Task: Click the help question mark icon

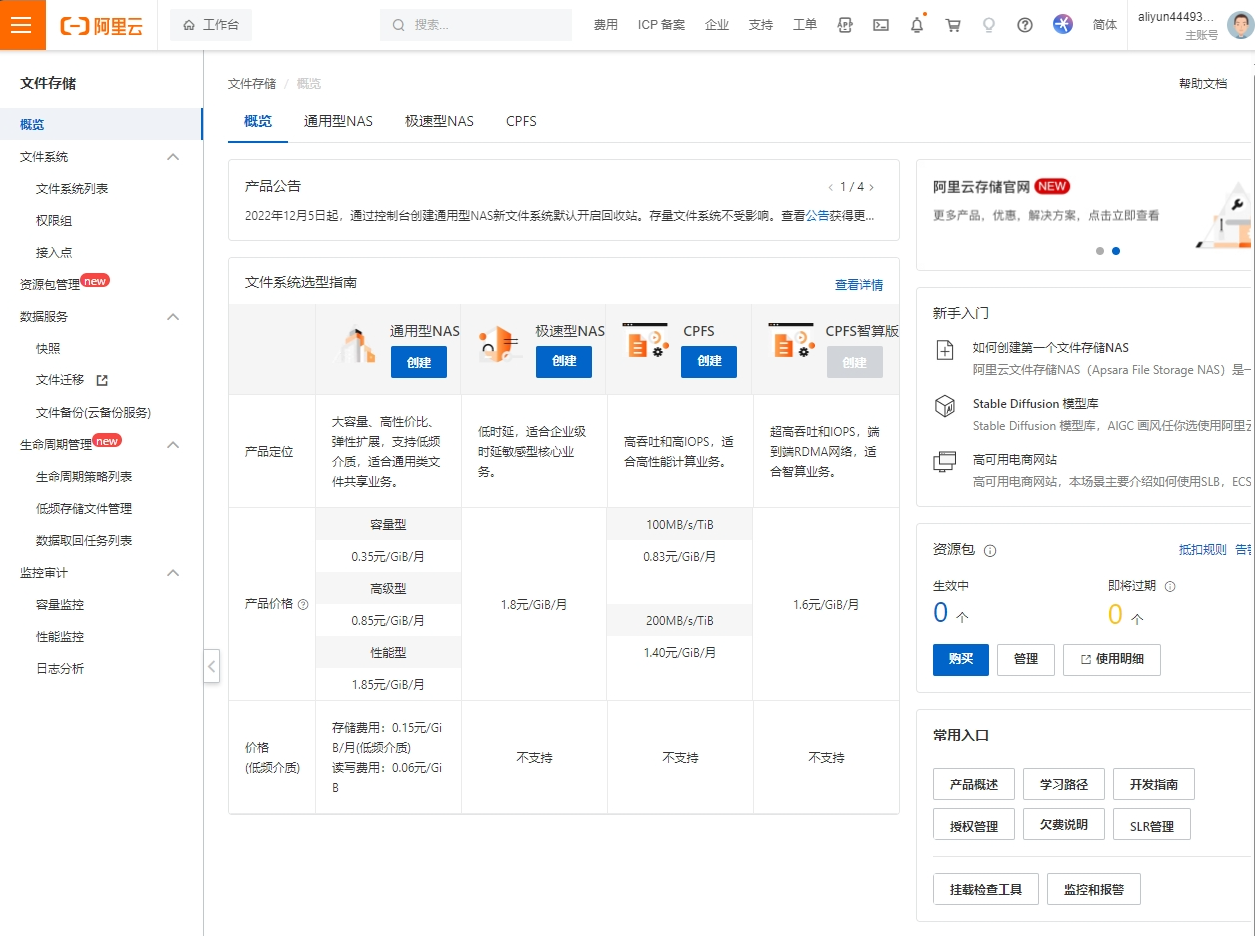Action: click(x=1024, y=25)
